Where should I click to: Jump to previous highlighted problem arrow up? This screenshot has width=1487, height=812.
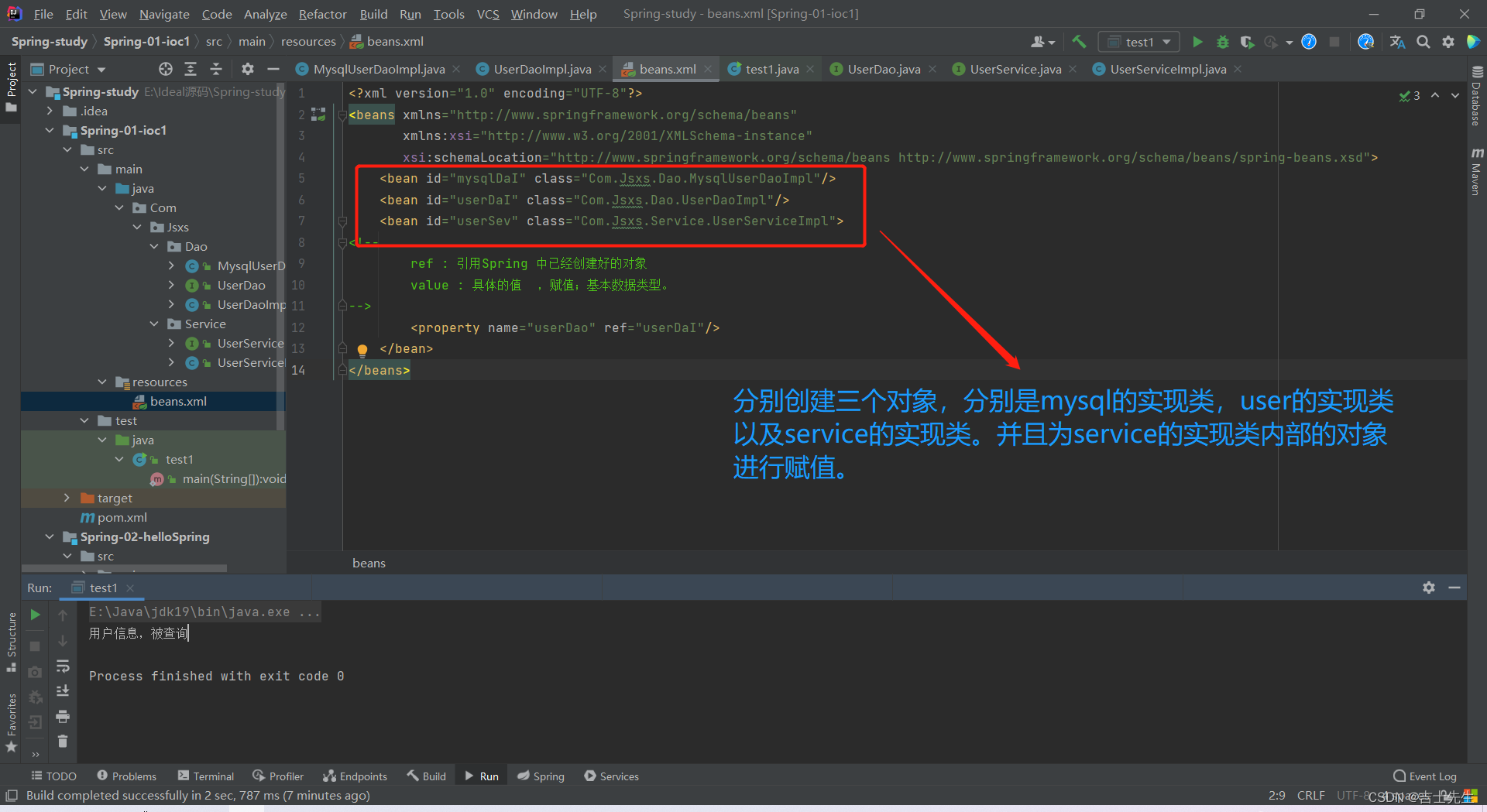[x=1435, y=95]
